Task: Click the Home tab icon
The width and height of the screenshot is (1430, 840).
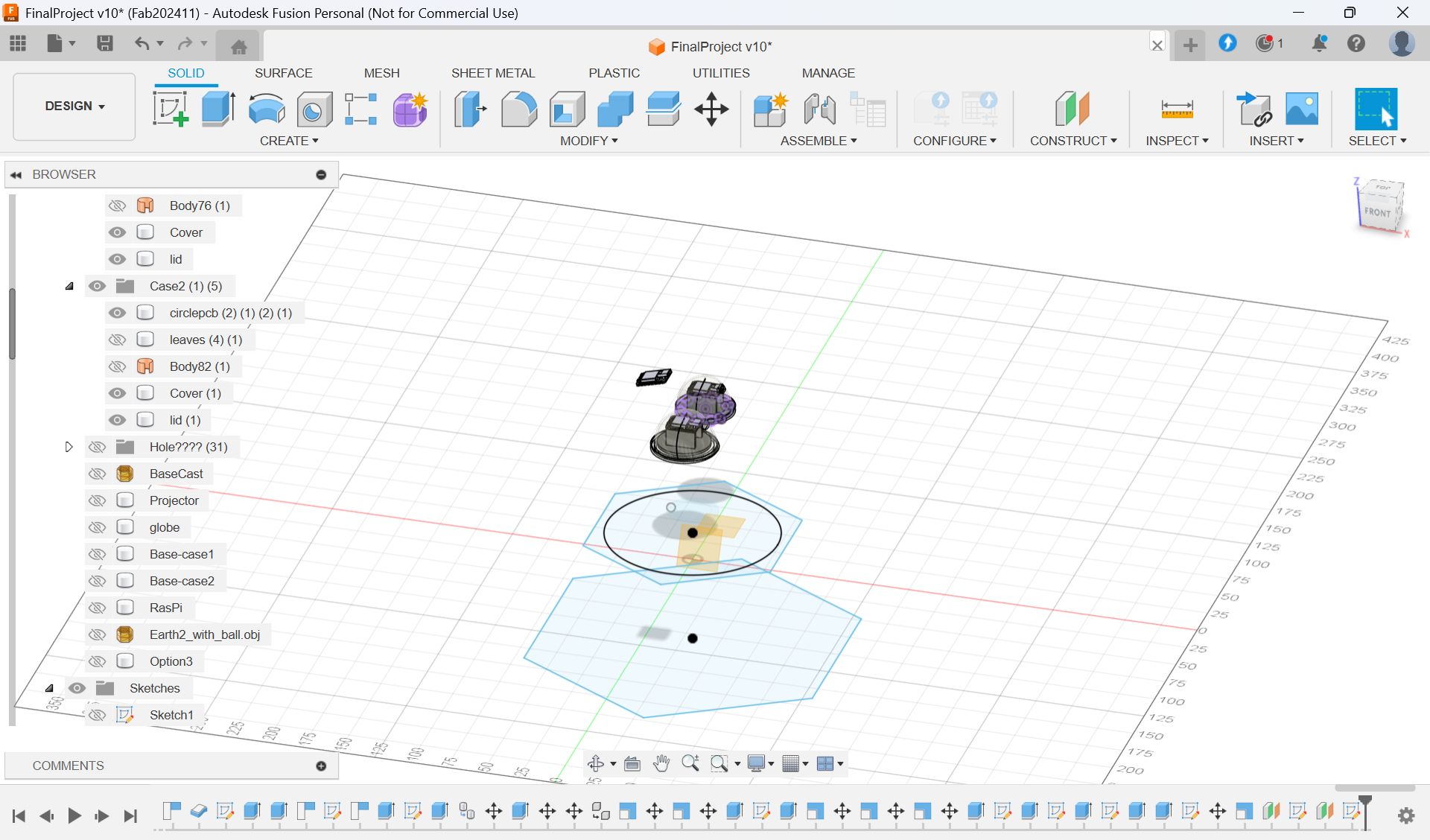Action: click(x=238, y=47)
